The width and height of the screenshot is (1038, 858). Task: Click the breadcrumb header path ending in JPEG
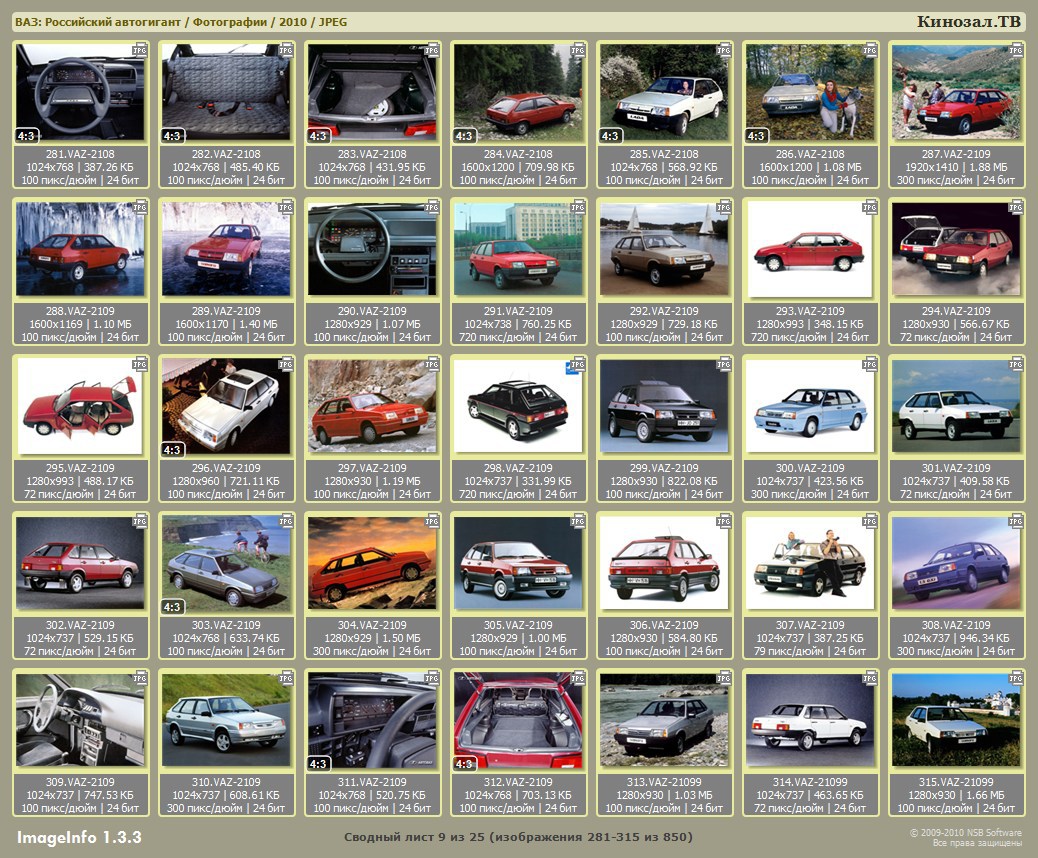181,22
